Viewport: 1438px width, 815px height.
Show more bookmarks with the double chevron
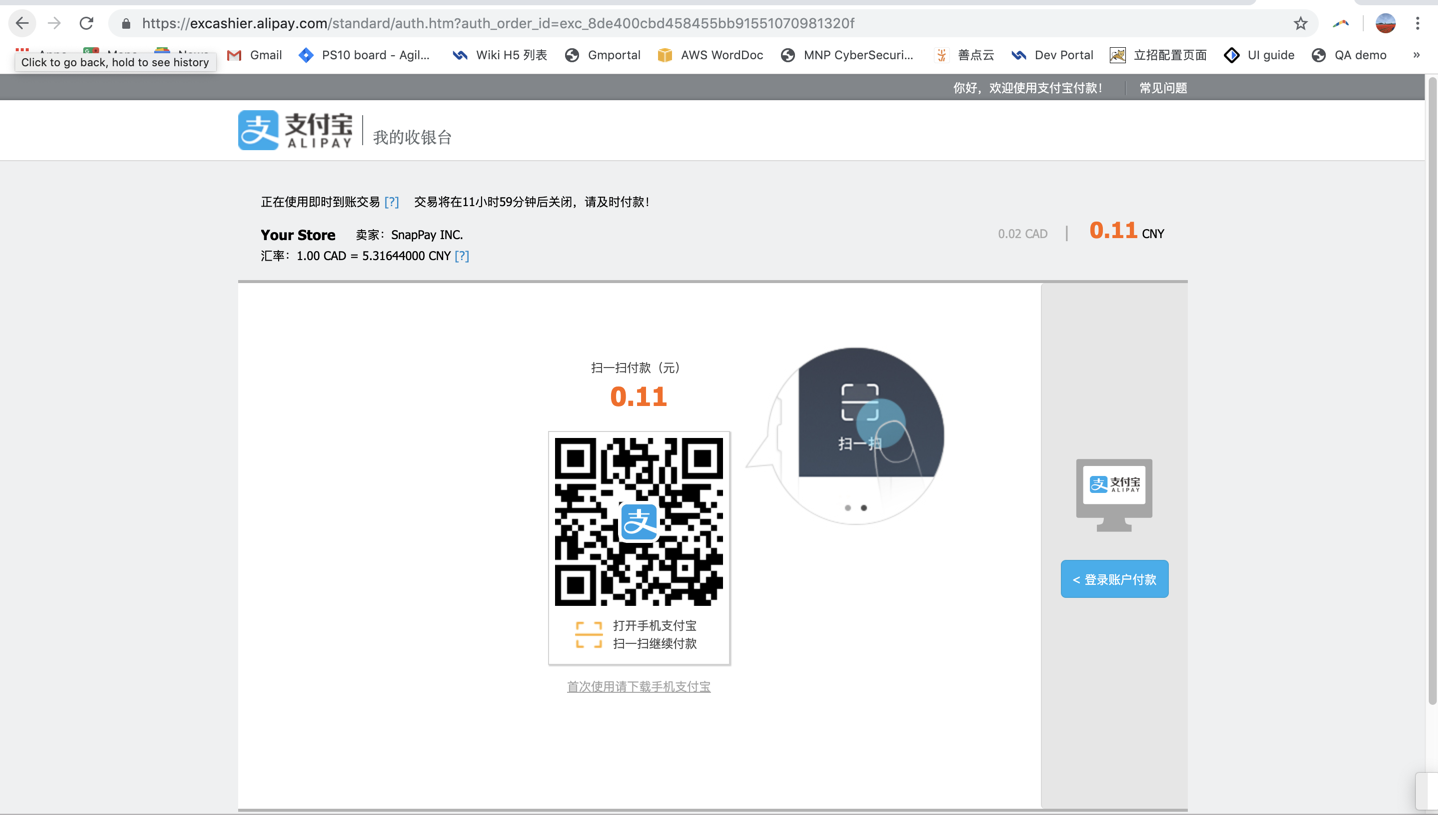1416,55
